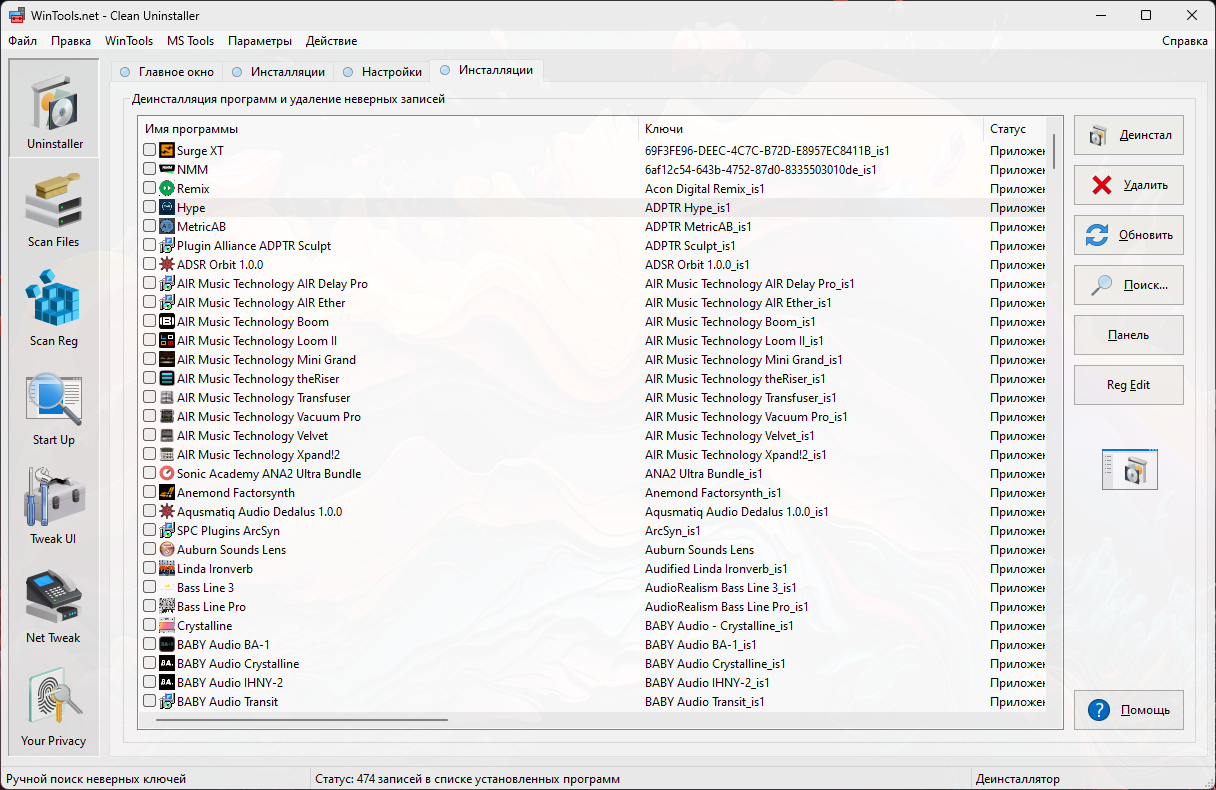Click the AIR Music Technology Loom II icon
Screen dimensions: 1216x790
[x=167, y=340]
